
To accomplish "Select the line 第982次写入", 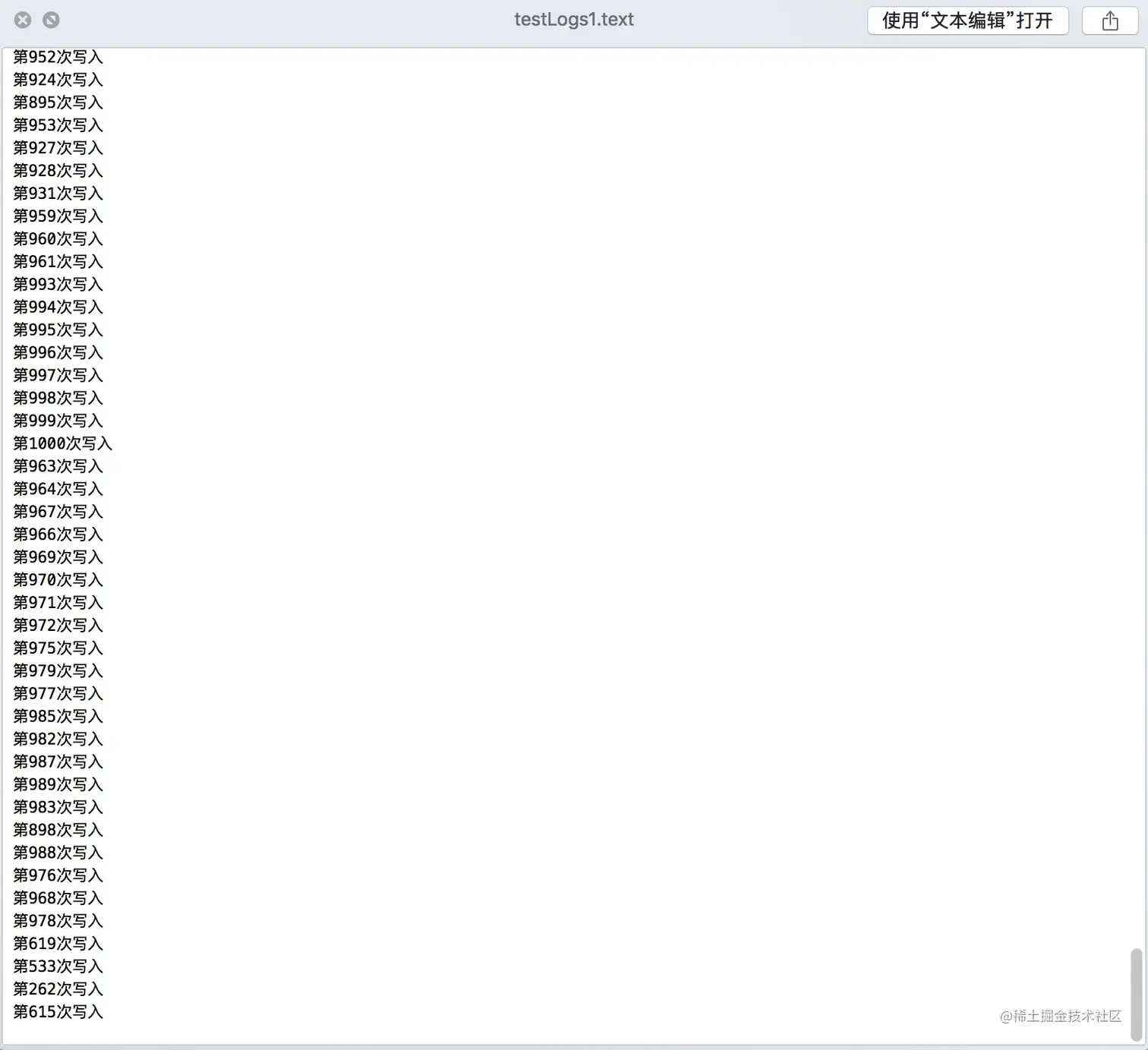I will point(58,739).
